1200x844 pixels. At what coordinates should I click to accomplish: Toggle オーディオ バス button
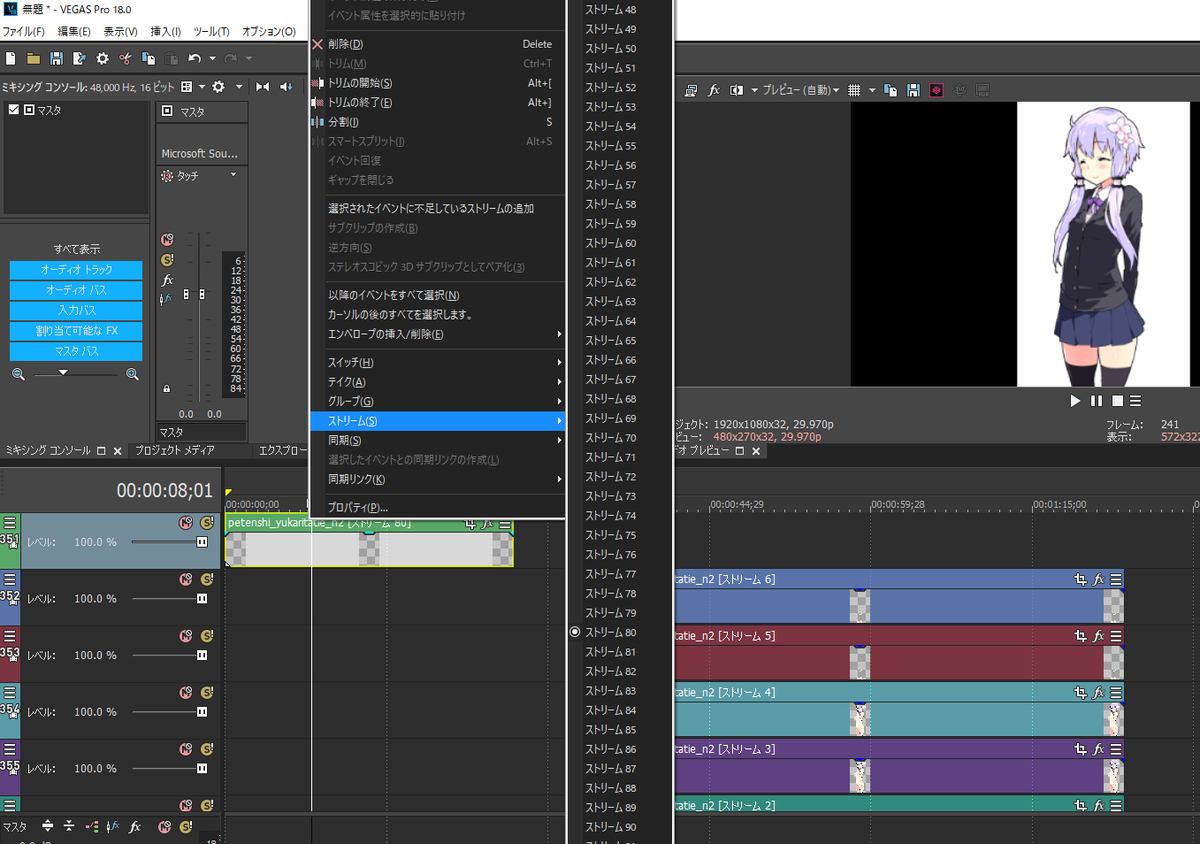click(x=76, y=290)
